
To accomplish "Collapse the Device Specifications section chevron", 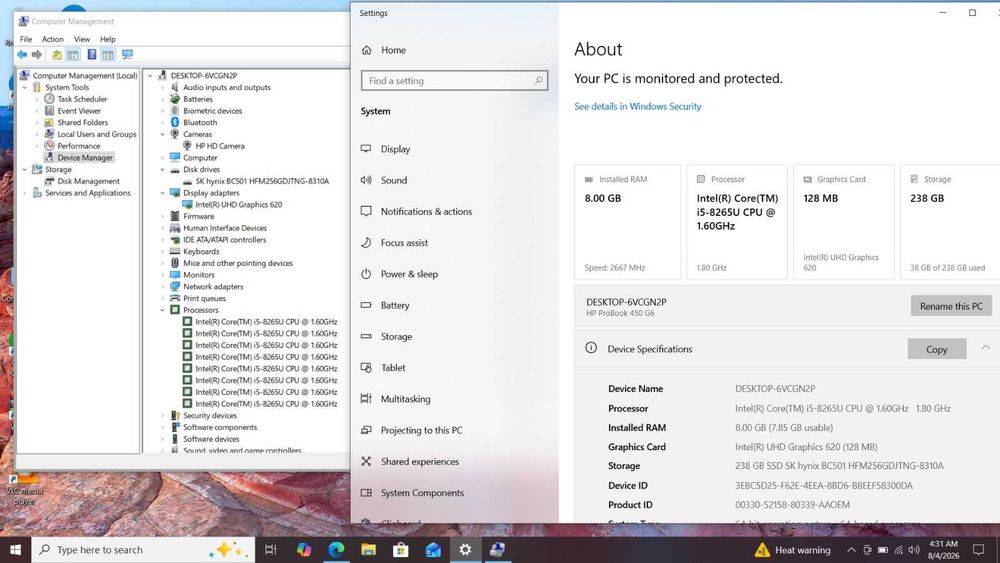I will click(985, 348).
